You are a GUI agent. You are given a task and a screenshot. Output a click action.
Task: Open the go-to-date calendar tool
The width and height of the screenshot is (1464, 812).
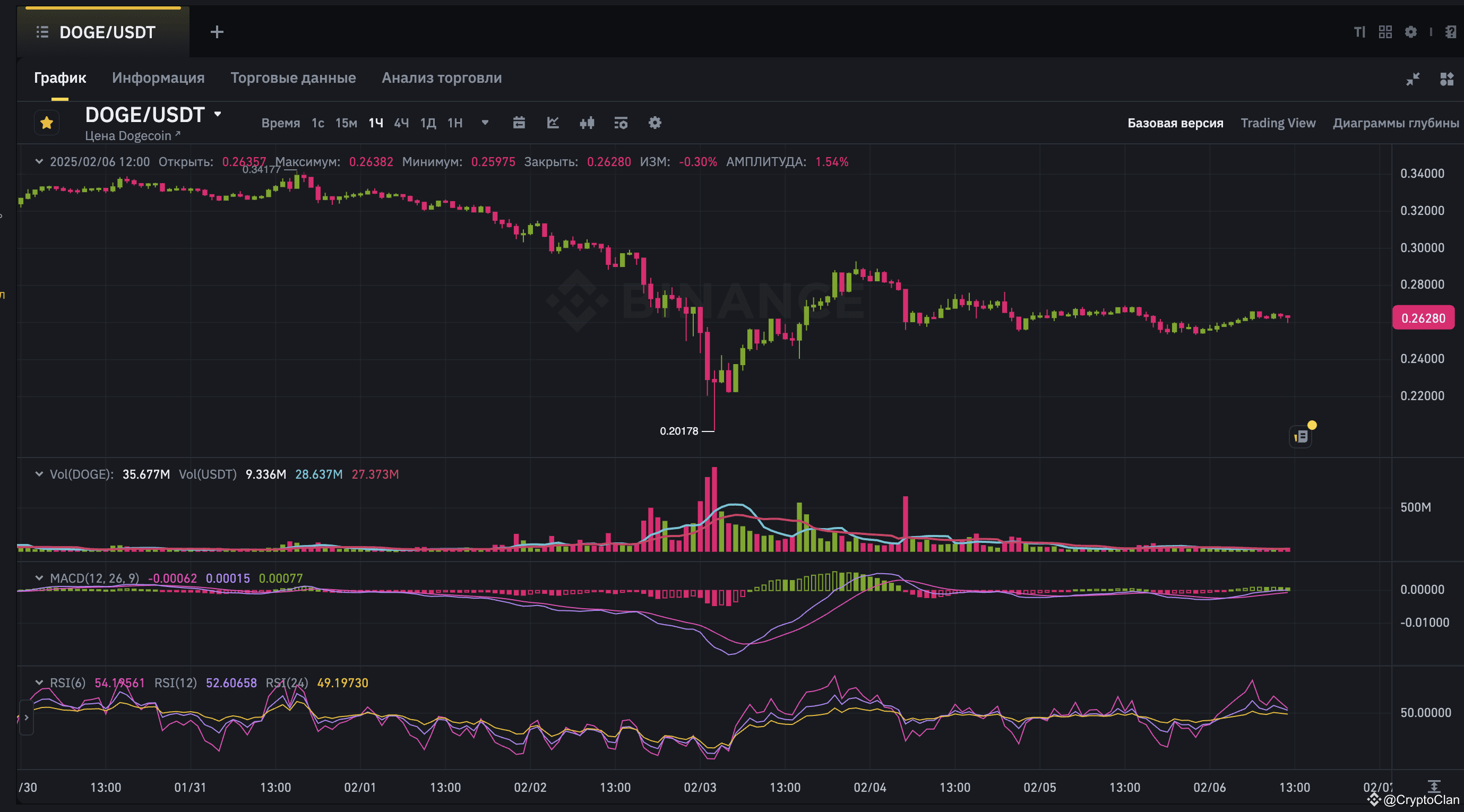coord(518,123)
